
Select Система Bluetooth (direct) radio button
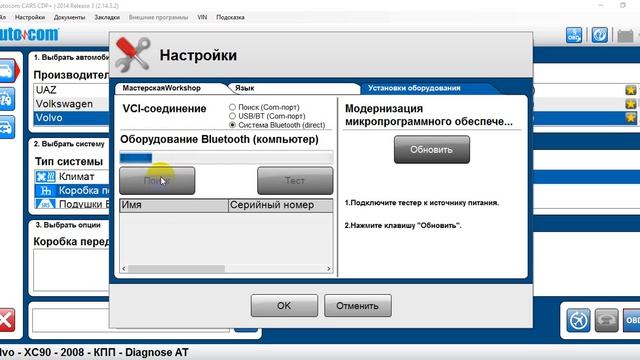click(x=232, y=125)
